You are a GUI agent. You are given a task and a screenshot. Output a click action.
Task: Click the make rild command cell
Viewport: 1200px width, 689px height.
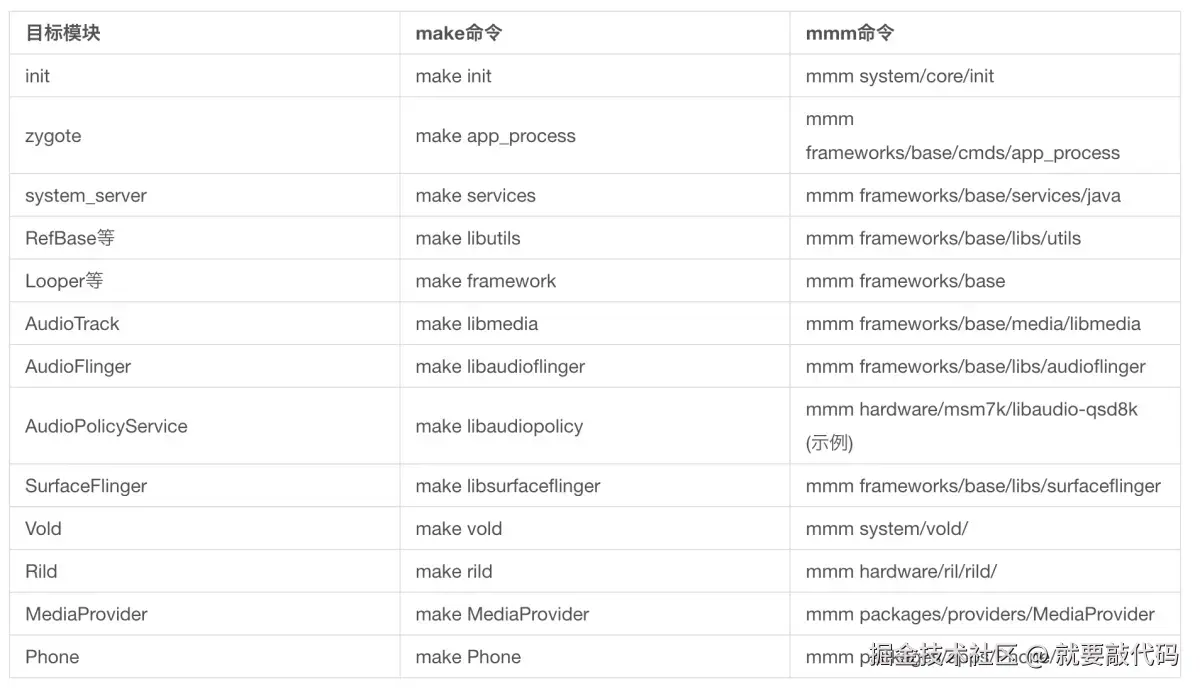click(x=454, y=572)
